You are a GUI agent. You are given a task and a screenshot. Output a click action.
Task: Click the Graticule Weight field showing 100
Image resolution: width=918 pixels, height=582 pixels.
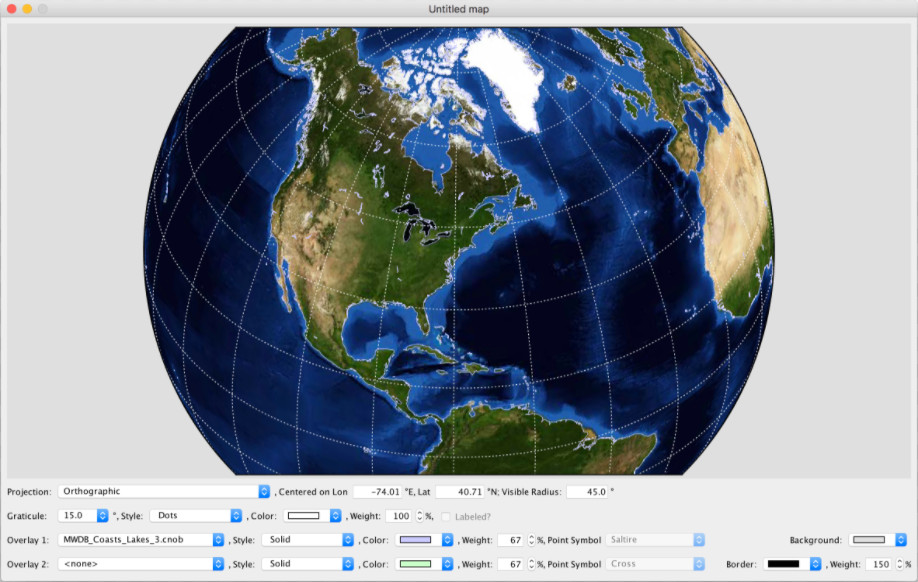(400, 516)
